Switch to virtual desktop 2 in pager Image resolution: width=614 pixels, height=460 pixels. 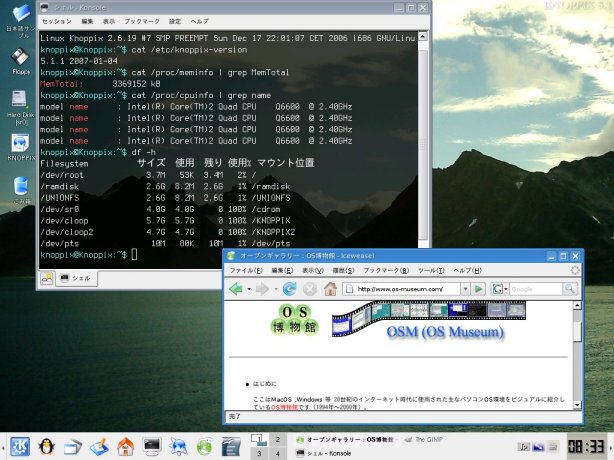point(278,439)
